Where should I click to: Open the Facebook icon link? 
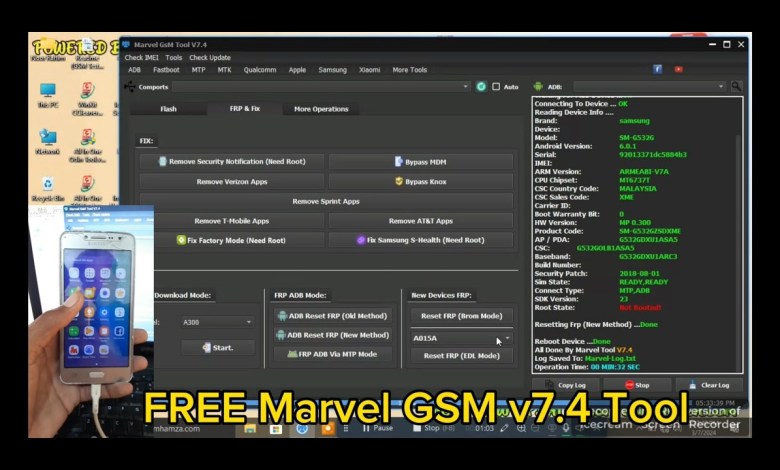point(657,70)
